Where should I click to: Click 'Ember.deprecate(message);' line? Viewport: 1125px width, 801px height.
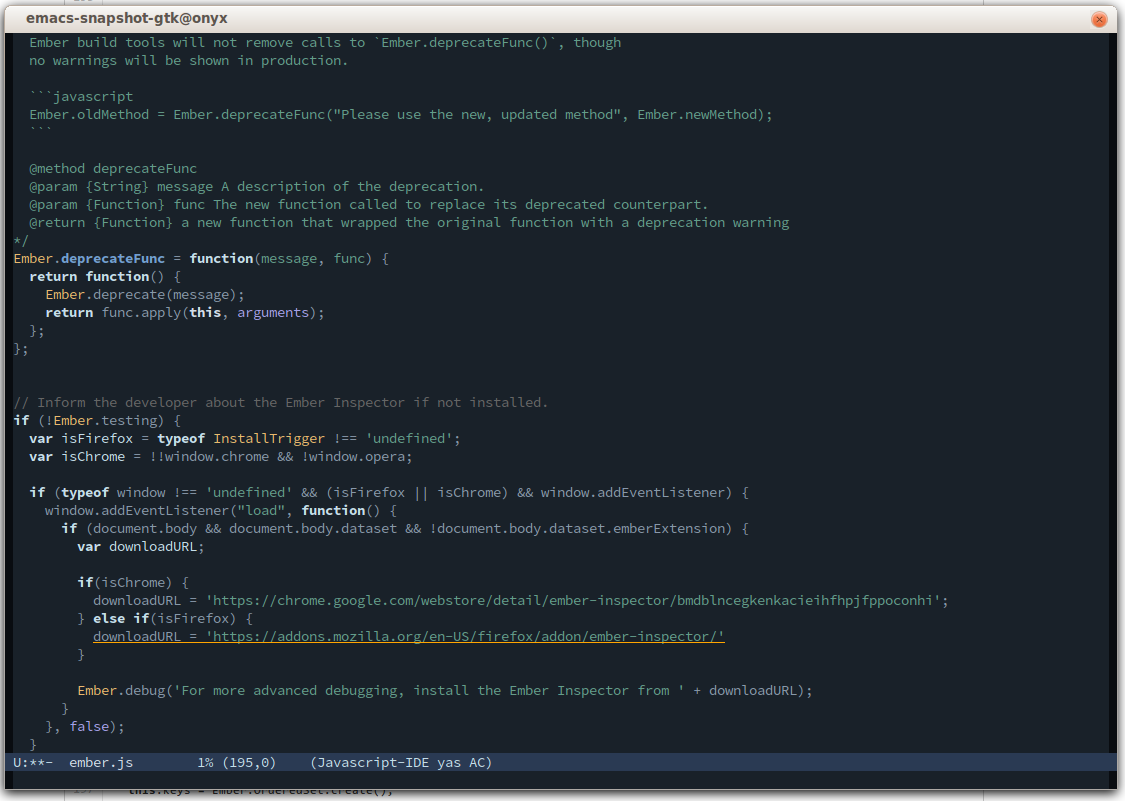pos(144,294)
